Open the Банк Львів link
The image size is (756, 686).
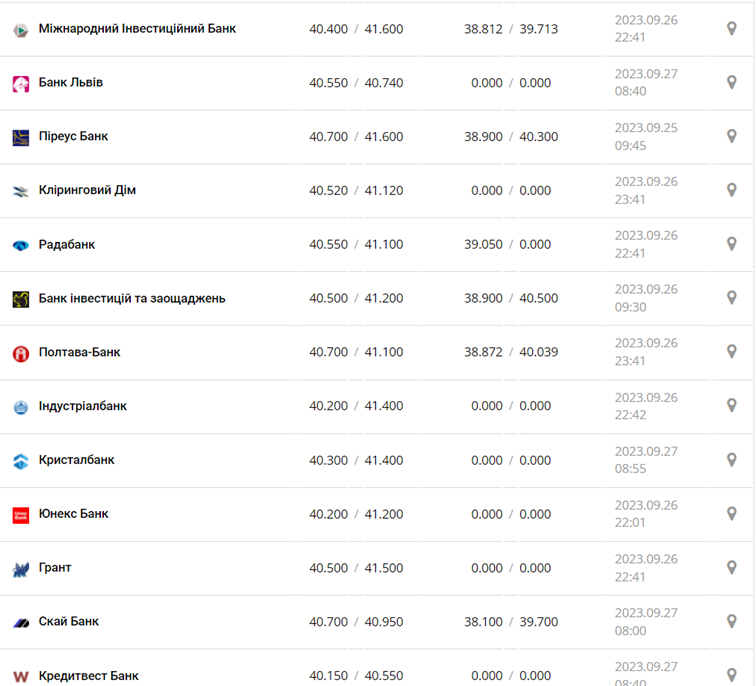71,83
